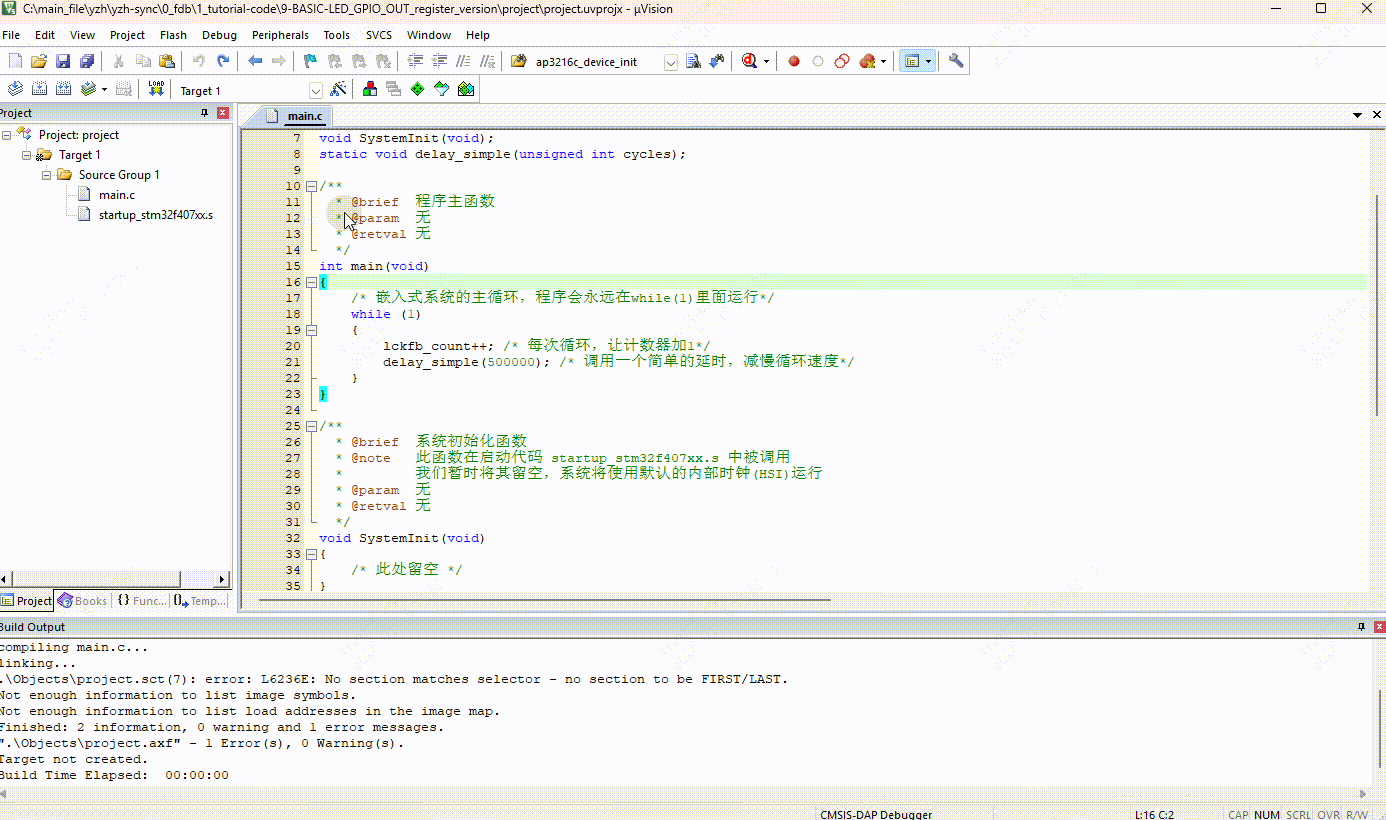Screen dimensions: 1386x820
Task: Expand the ap3216c_device_init find dropdown
Action: pos(670,62)
